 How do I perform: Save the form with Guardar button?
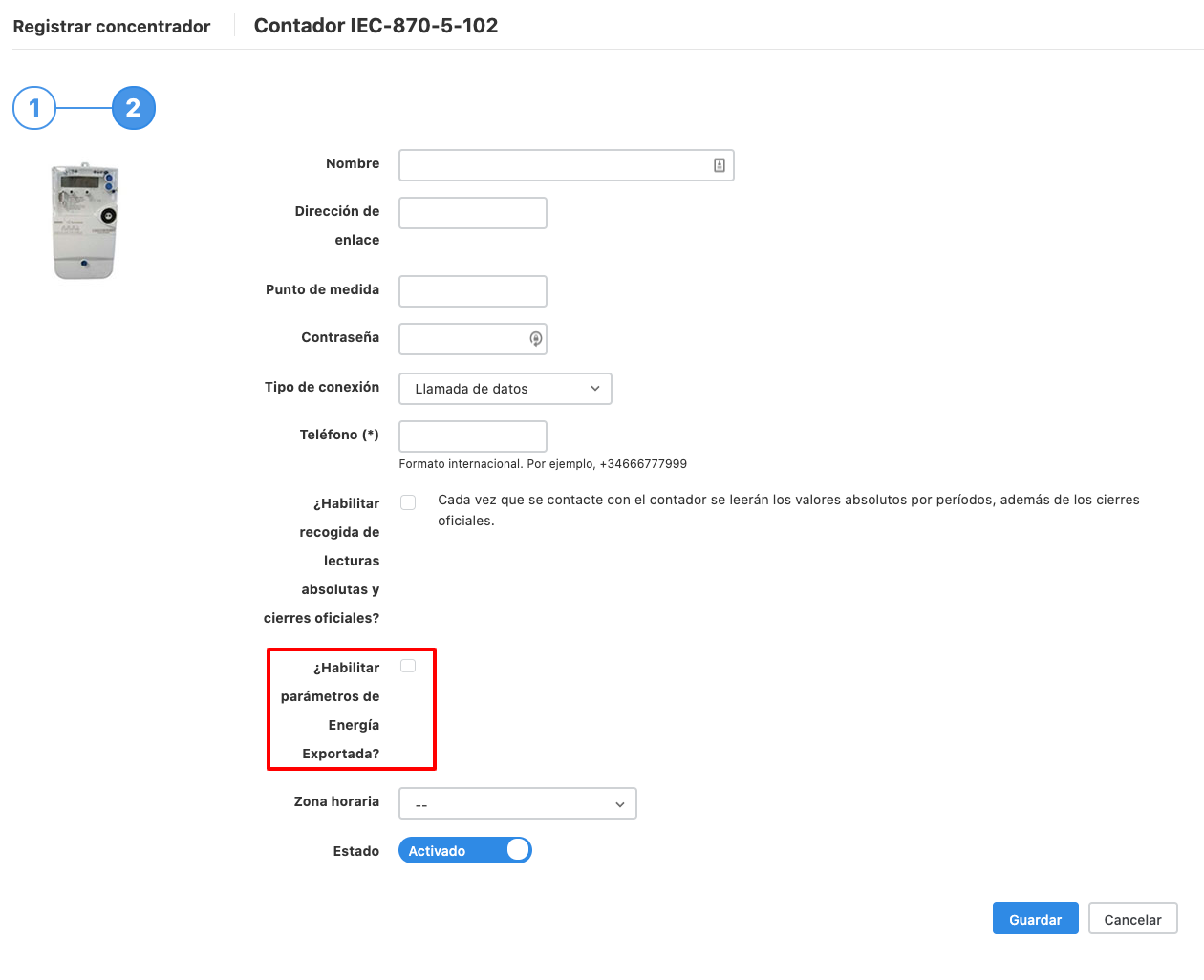click(x=1036, y=919)
